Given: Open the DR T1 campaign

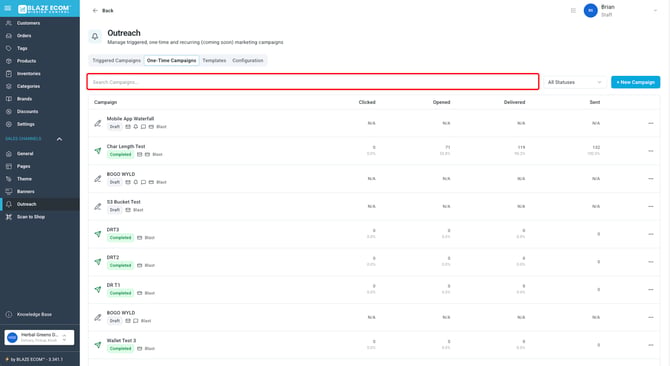Looking at the screenshot, I should 113,285.
